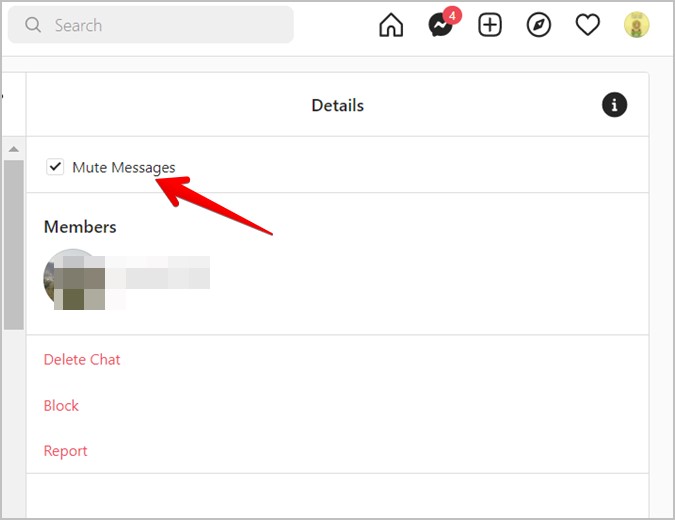Report this conversation
This screenshot has width=675, height=520.
coord(65,451)
